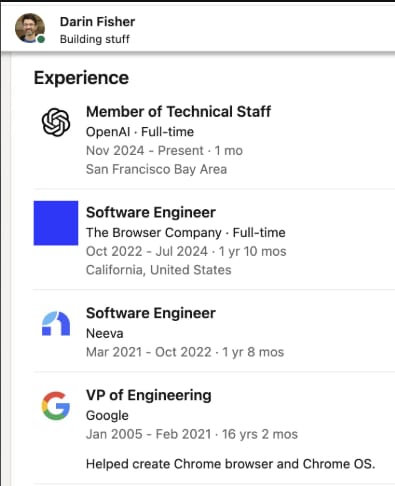Screen dimensions: 395x486
Task: Click the Chrome browser description text
Action: 231,464
